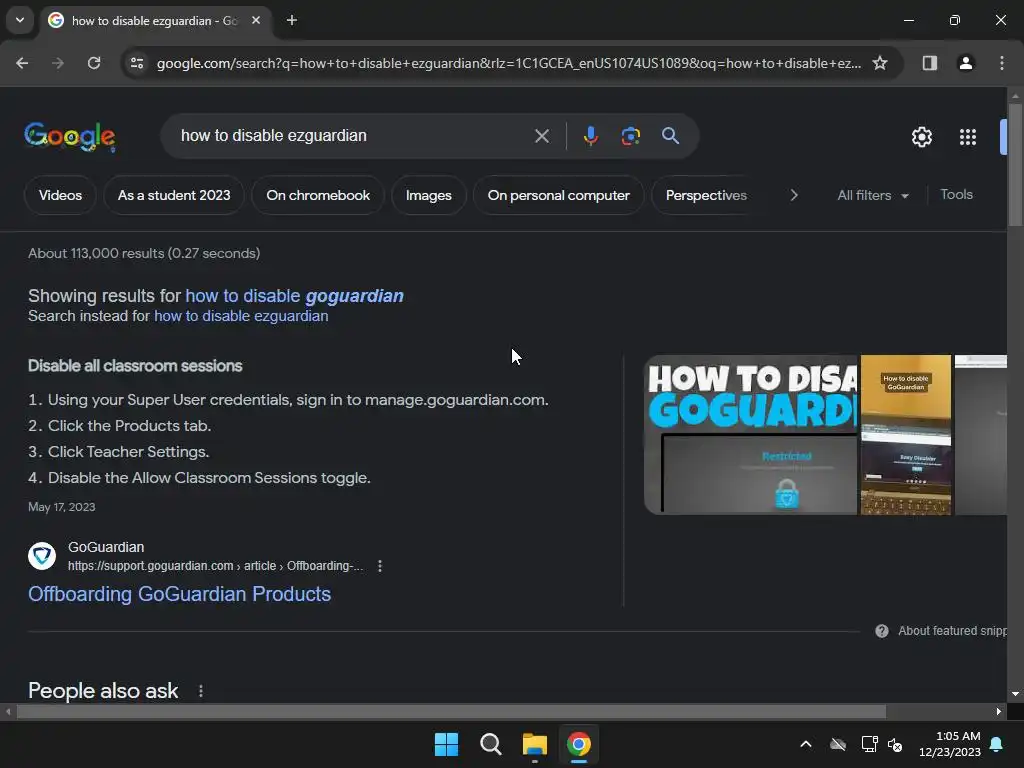This screenshot has height=768, width=1024.
Task: Open site information icon in address bar
Action: point(136,63)
